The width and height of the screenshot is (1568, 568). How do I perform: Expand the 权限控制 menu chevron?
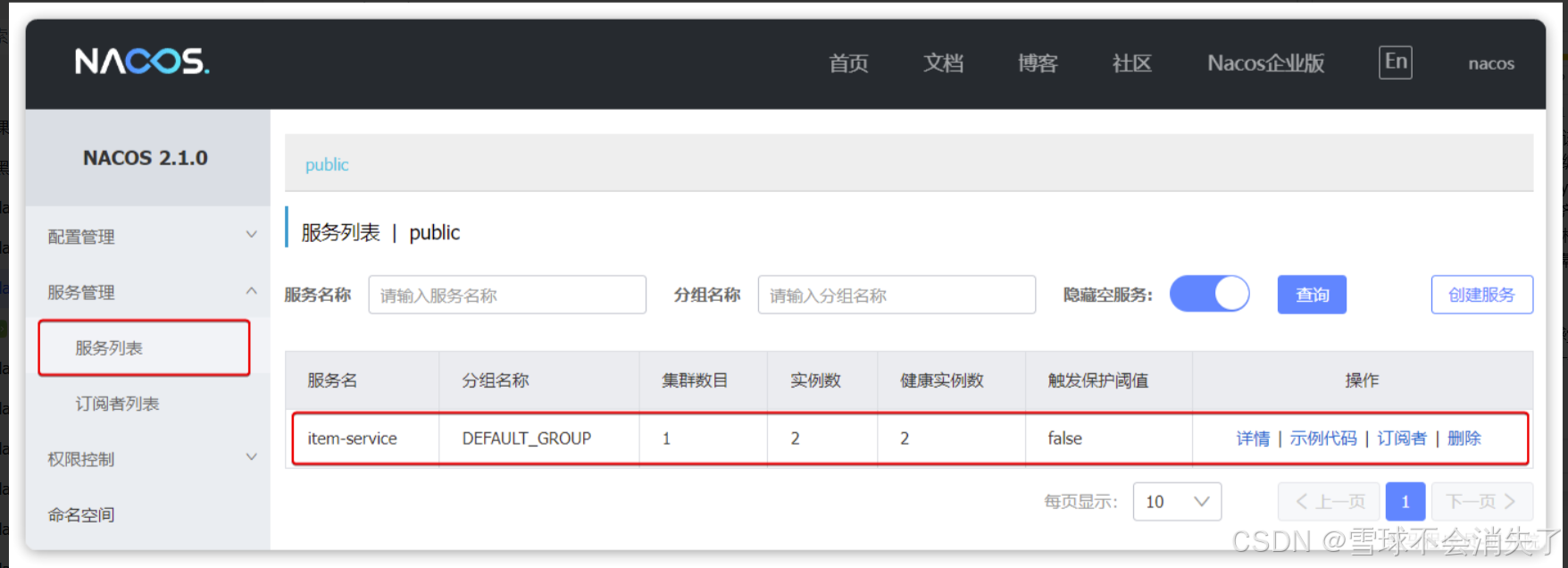point(251,457)
